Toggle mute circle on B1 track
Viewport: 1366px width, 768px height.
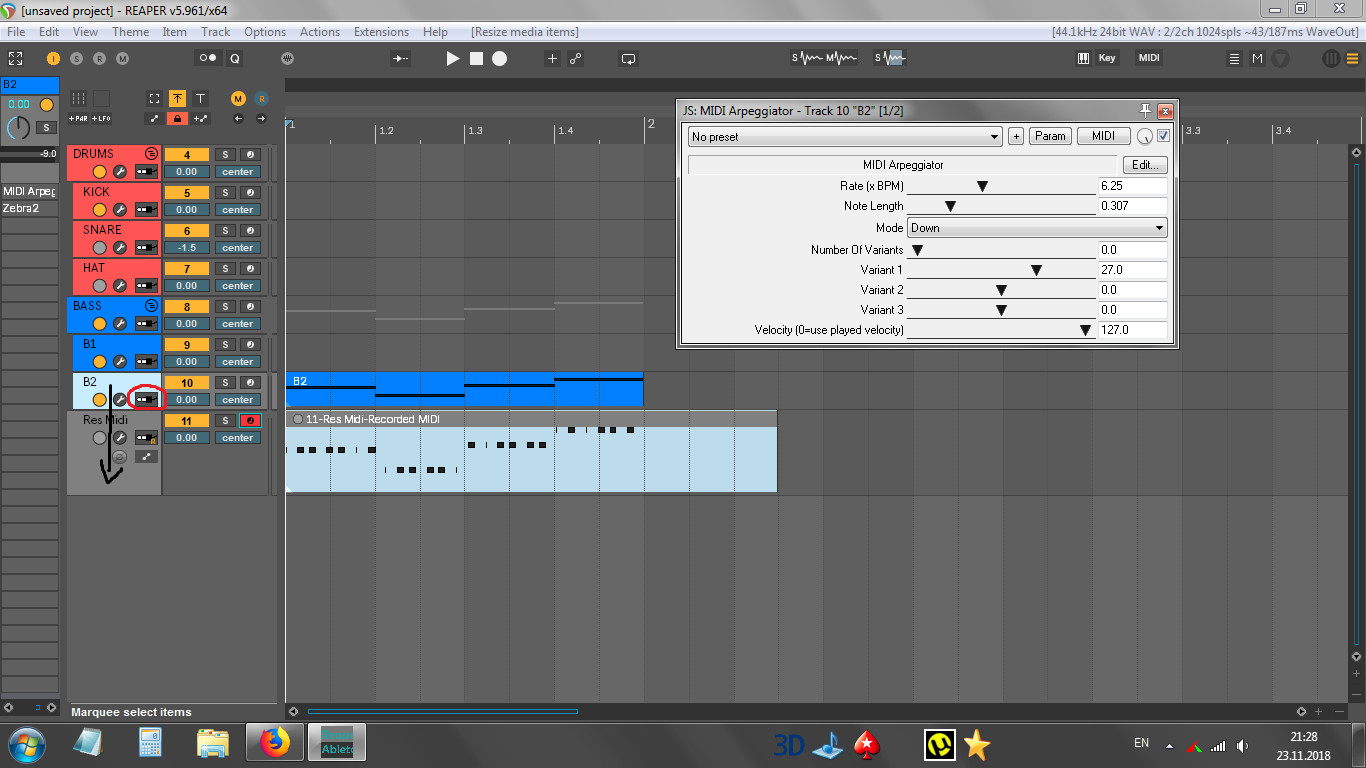click(99, 362)
